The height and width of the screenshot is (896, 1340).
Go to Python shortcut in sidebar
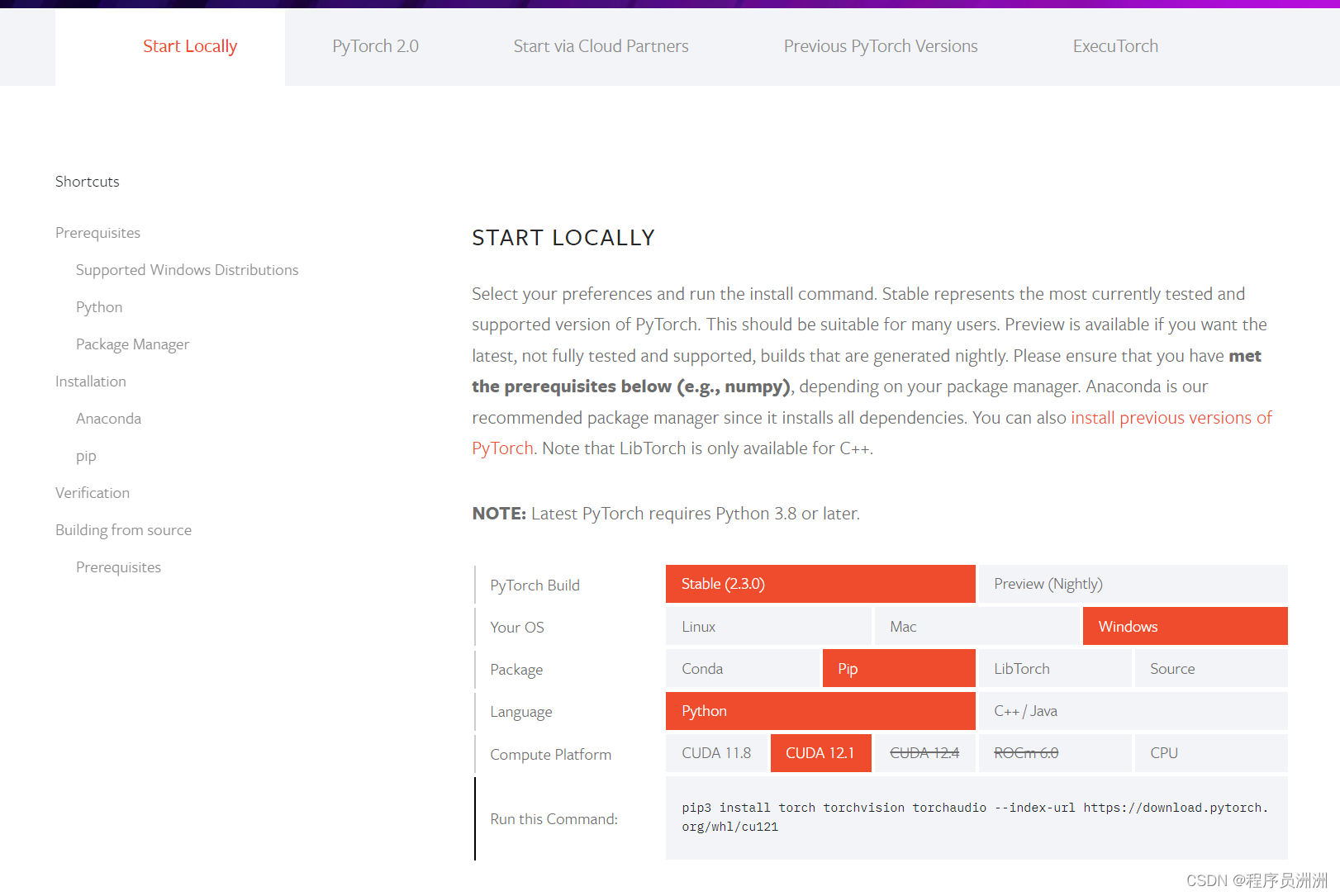click(x=99, y=307)
